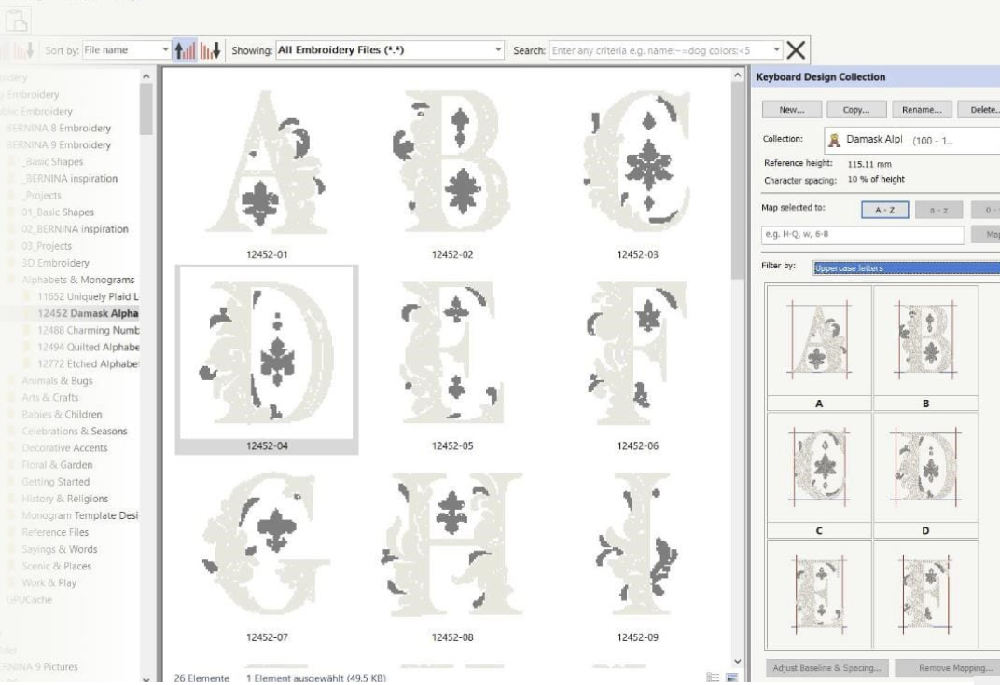
Task: Click the ascending sort order icon
Action: [185, 50]
